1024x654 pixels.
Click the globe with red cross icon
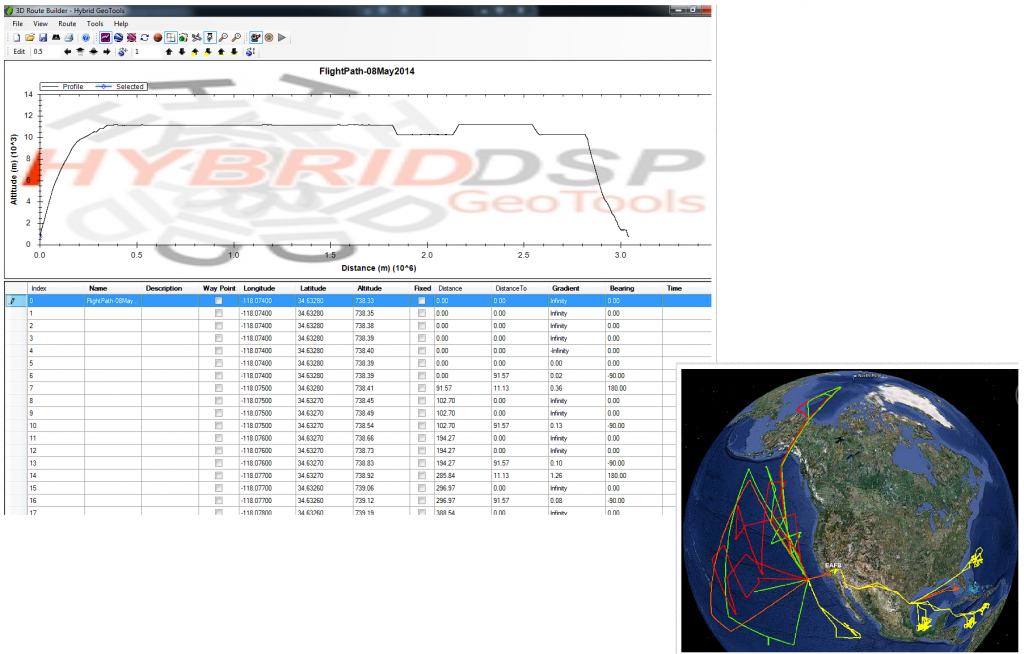[x=131, y=38]
